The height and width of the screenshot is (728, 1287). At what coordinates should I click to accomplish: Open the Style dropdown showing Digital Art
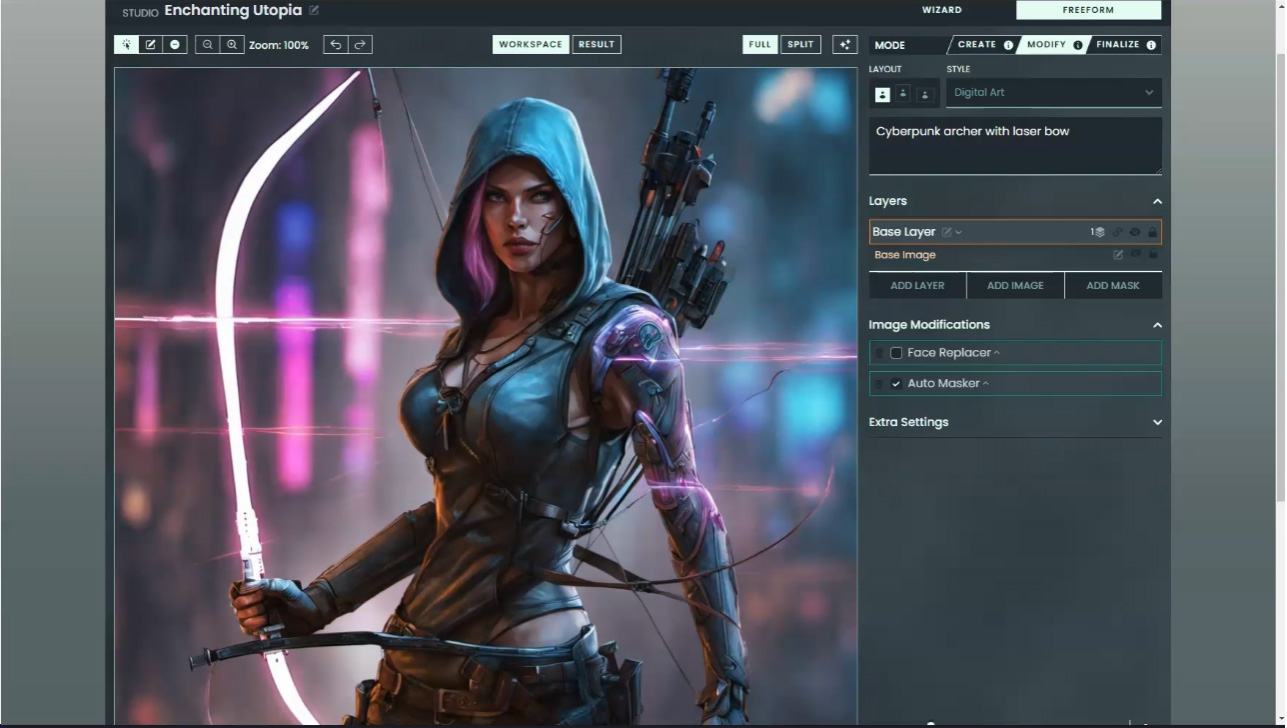coord(1053,93)
